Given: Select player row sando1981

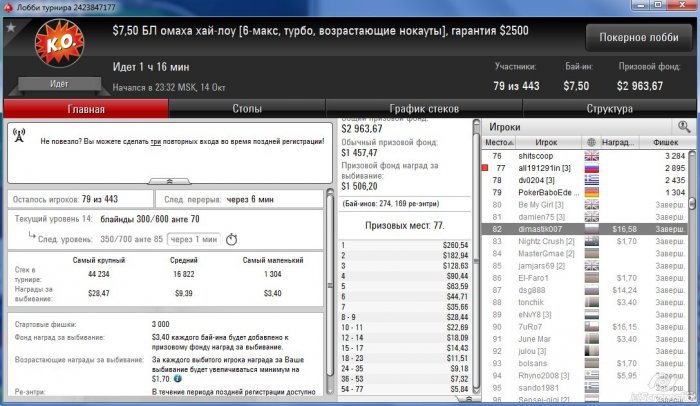Looking at the screenshot, I should [x=585, y=388].
